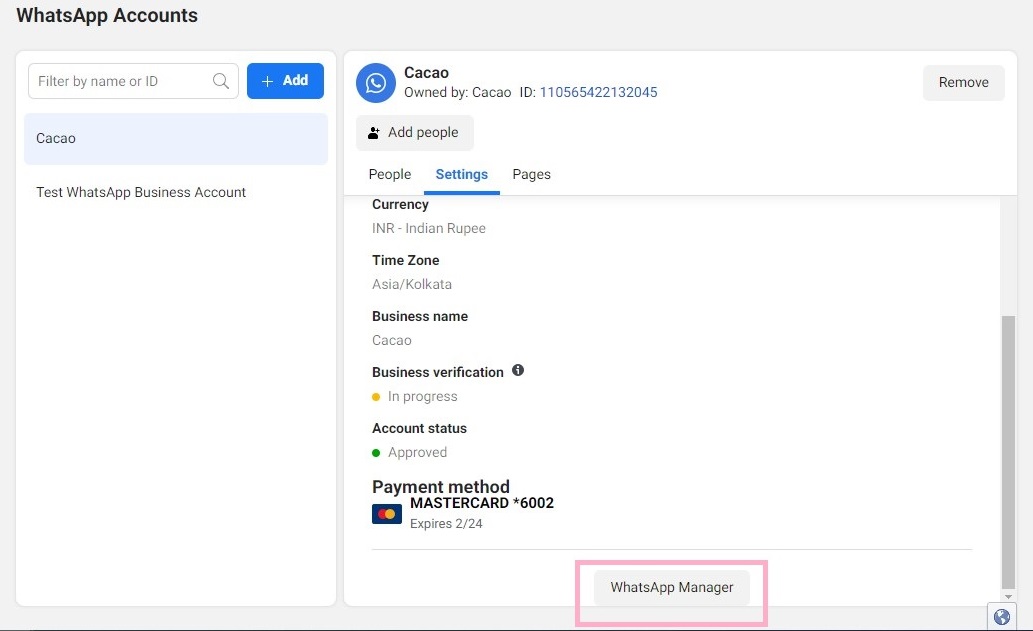Click the Account status label
The image size is (1033, 631).
[419, 428]
